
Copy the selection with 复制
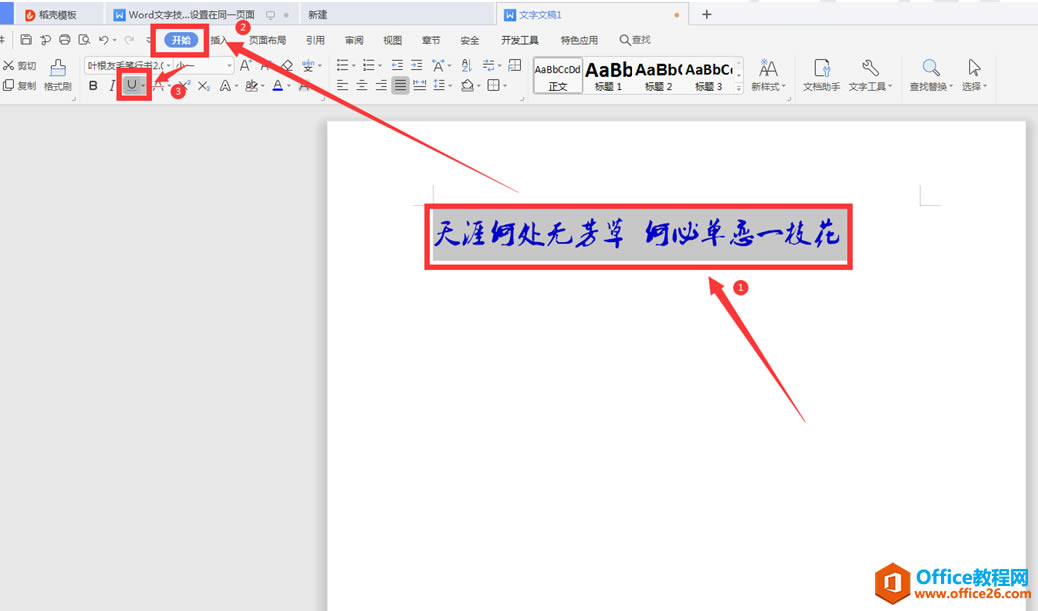click(20, 85)
